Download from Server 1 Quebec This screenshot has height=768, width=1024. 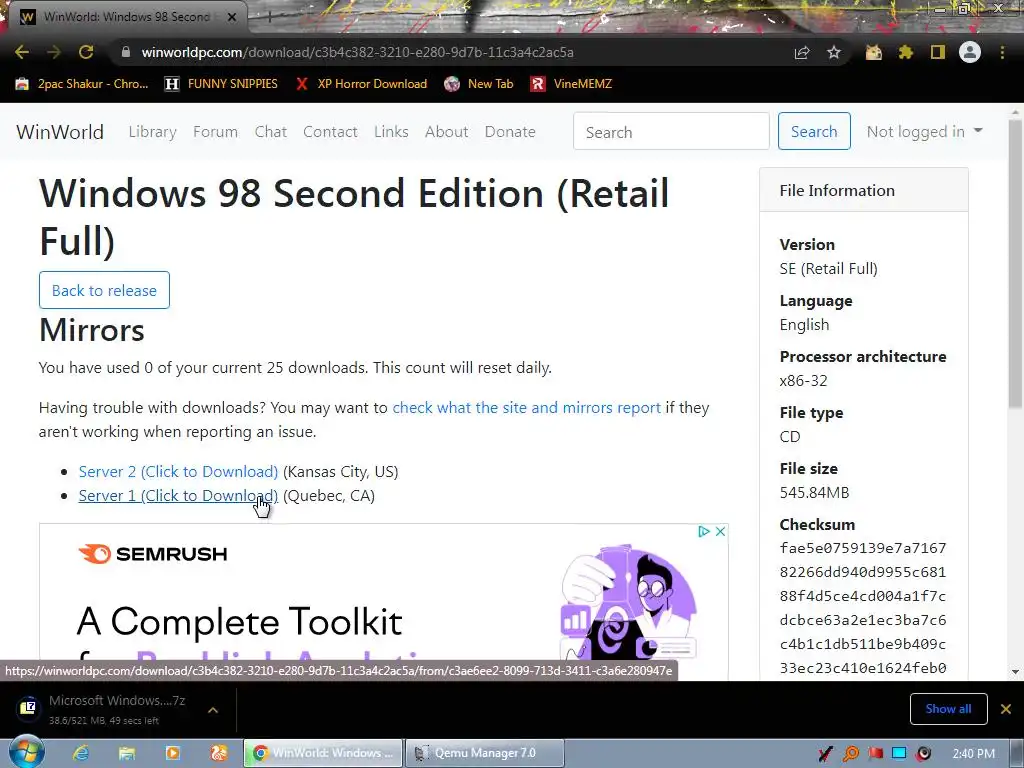pos(178,496)
